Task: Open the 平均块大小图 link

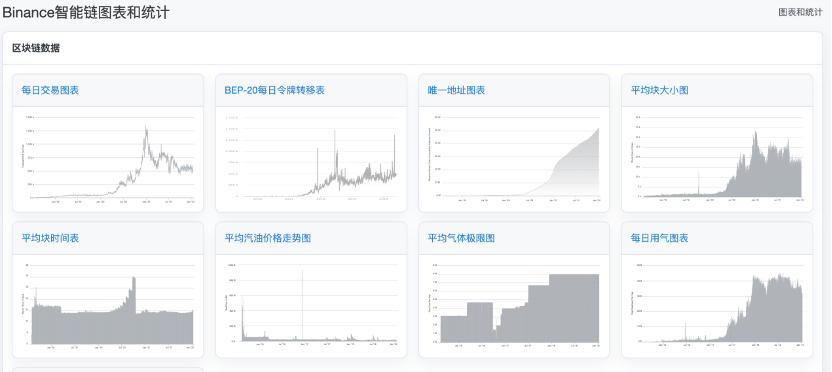Action: 660,90
